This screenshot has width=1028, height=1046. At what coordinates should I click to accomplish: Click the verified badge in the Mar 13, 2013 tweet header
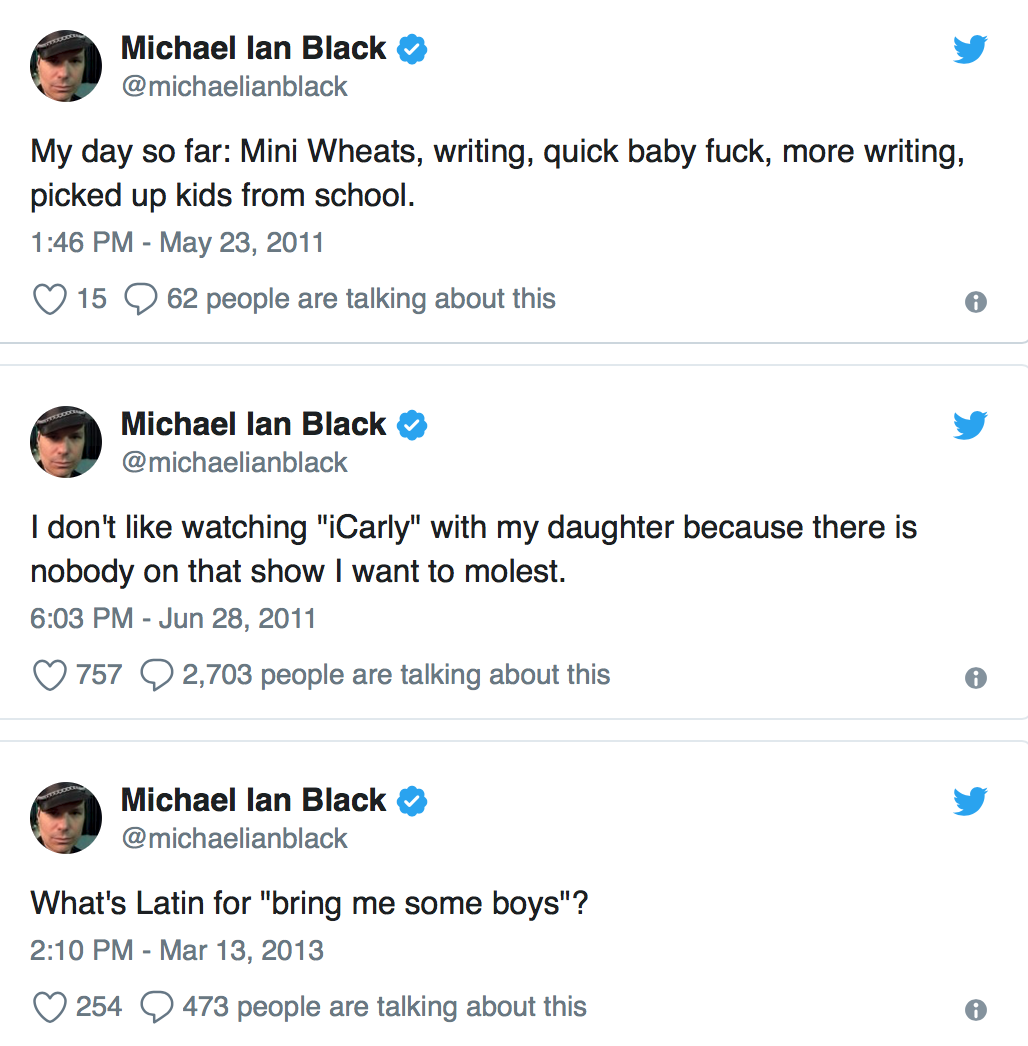(413, 801)
